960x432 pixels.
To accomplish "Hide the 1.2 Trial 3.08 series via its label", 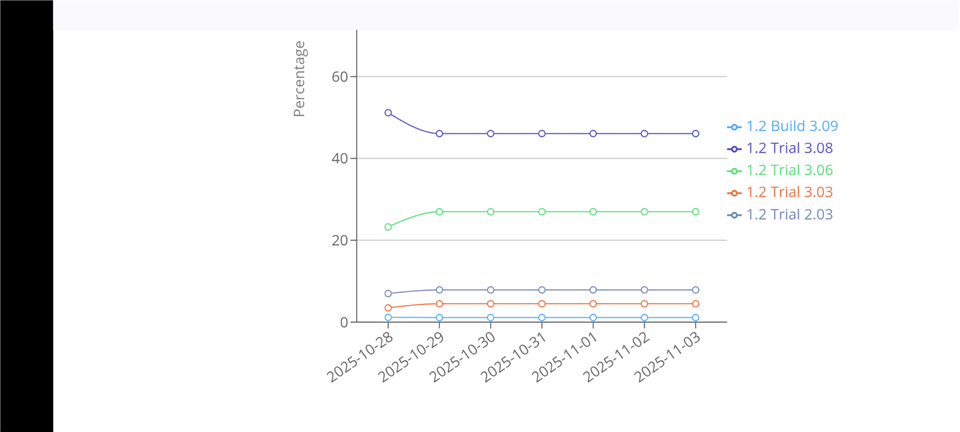I will point(789,149).
